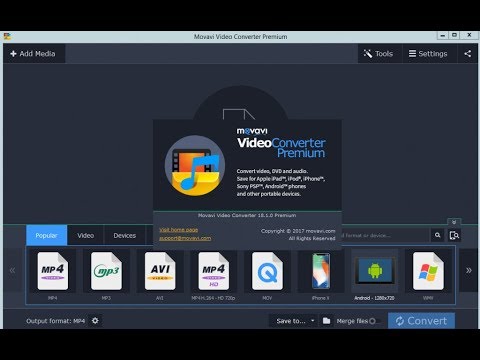Screen dimensions: 480x360
Task: Focus the find format or device field
Action: (x=386, y=235)
